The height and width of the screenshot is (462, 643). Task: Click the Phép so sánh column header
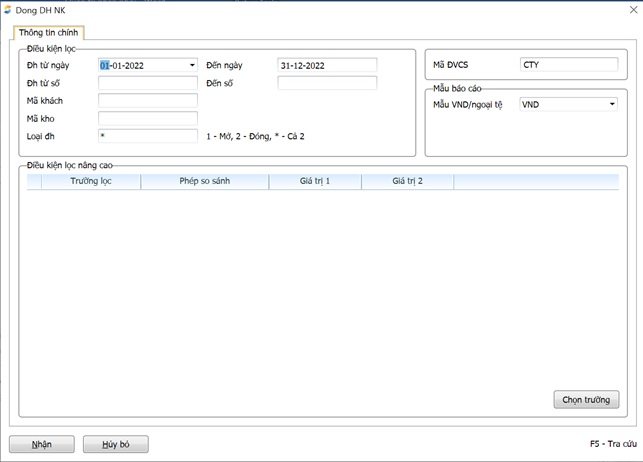click(204, 182)
